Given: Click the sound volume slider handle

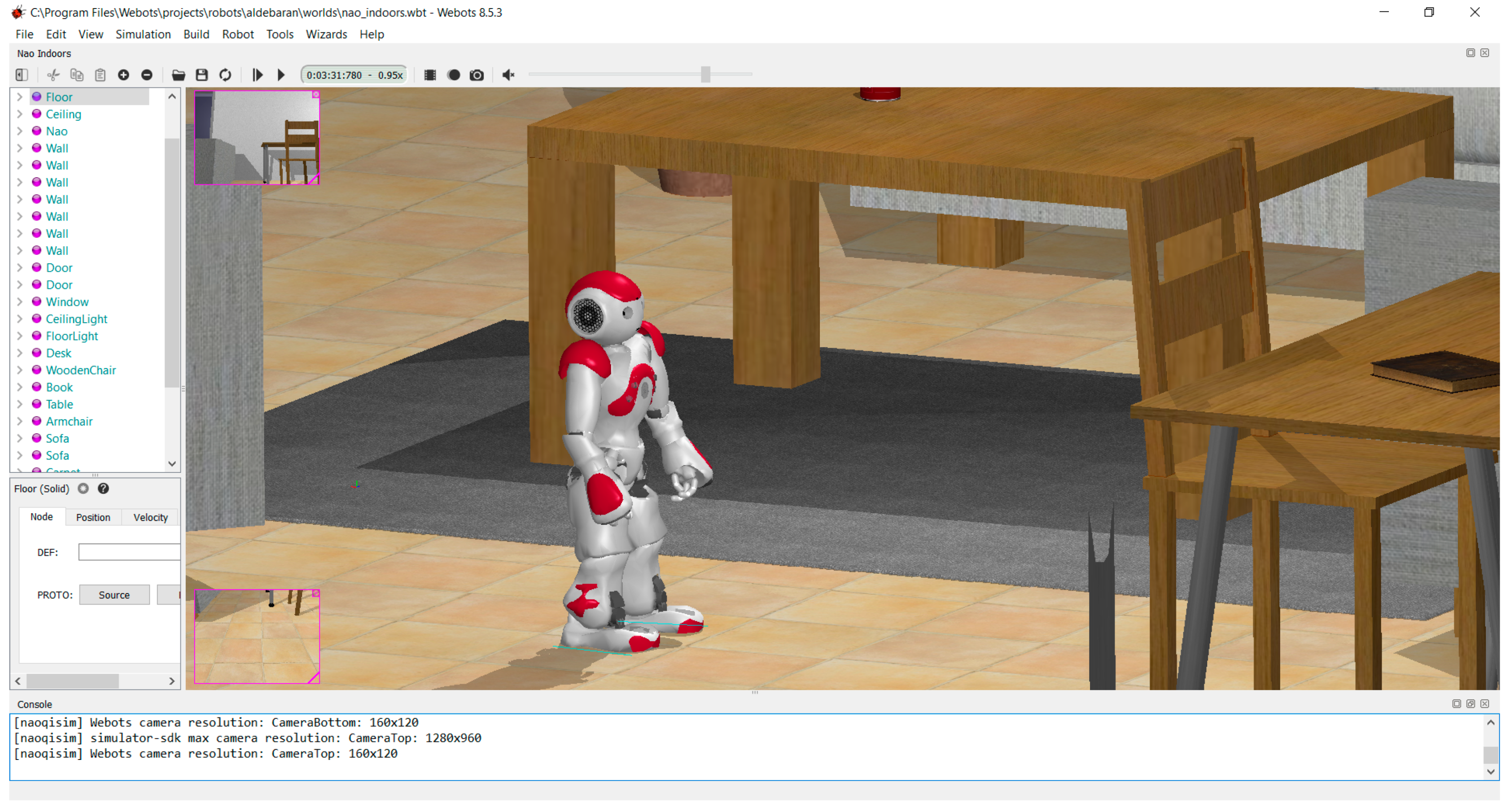Looking at the screenshot, I should 705,74.
